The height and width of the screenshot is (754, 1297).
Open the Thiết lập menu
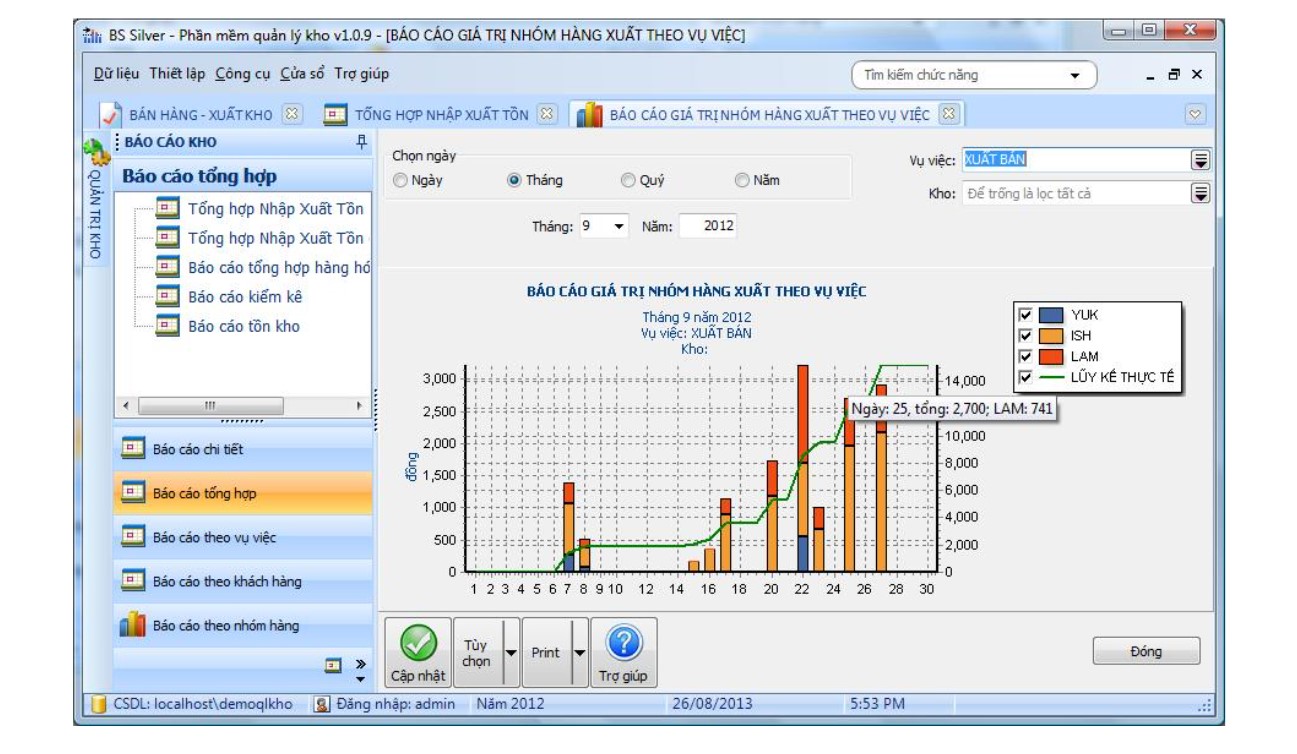click(177, 74)
